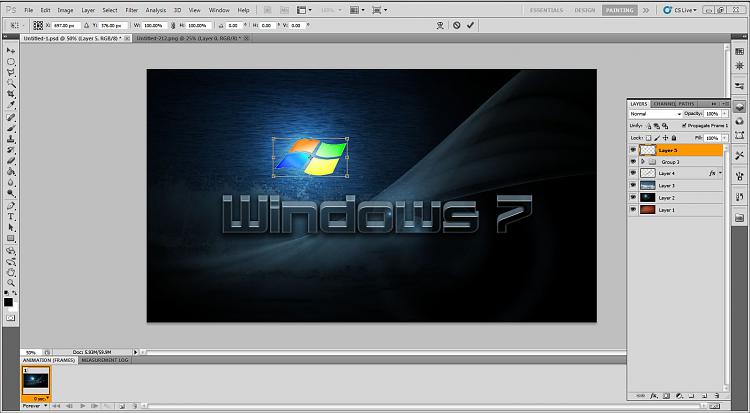Switch to Essentials workspace
Viewport: 750px width, 413px height.
(546, 10)
